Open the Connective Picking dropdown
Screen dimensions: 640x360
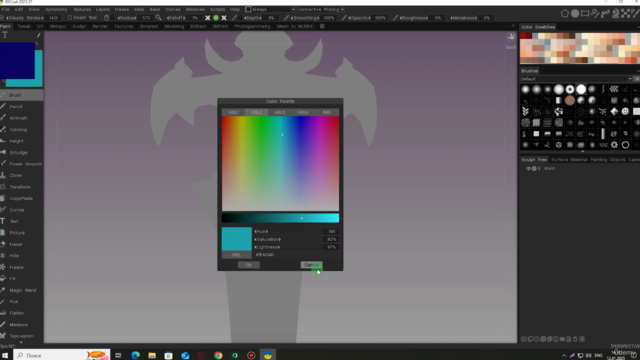click(320, 9)
